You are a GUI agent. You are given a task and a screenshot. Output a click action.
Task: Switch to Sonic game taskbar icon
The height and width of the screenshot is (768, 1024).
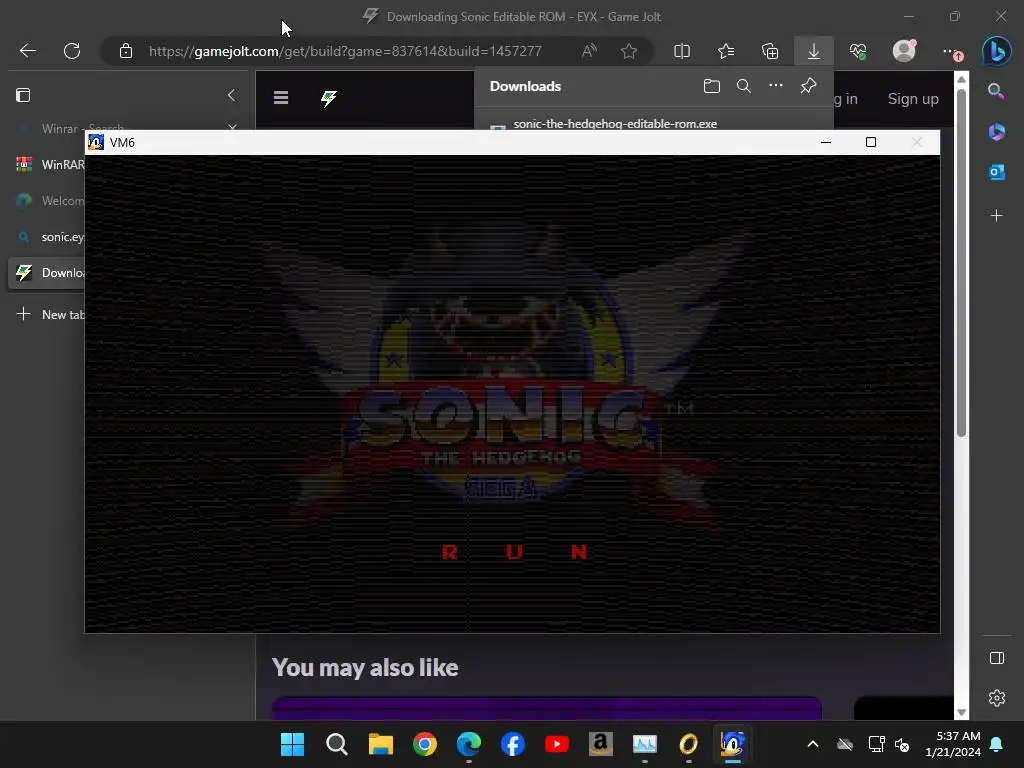pyautogui.click(x=733, y=744)
